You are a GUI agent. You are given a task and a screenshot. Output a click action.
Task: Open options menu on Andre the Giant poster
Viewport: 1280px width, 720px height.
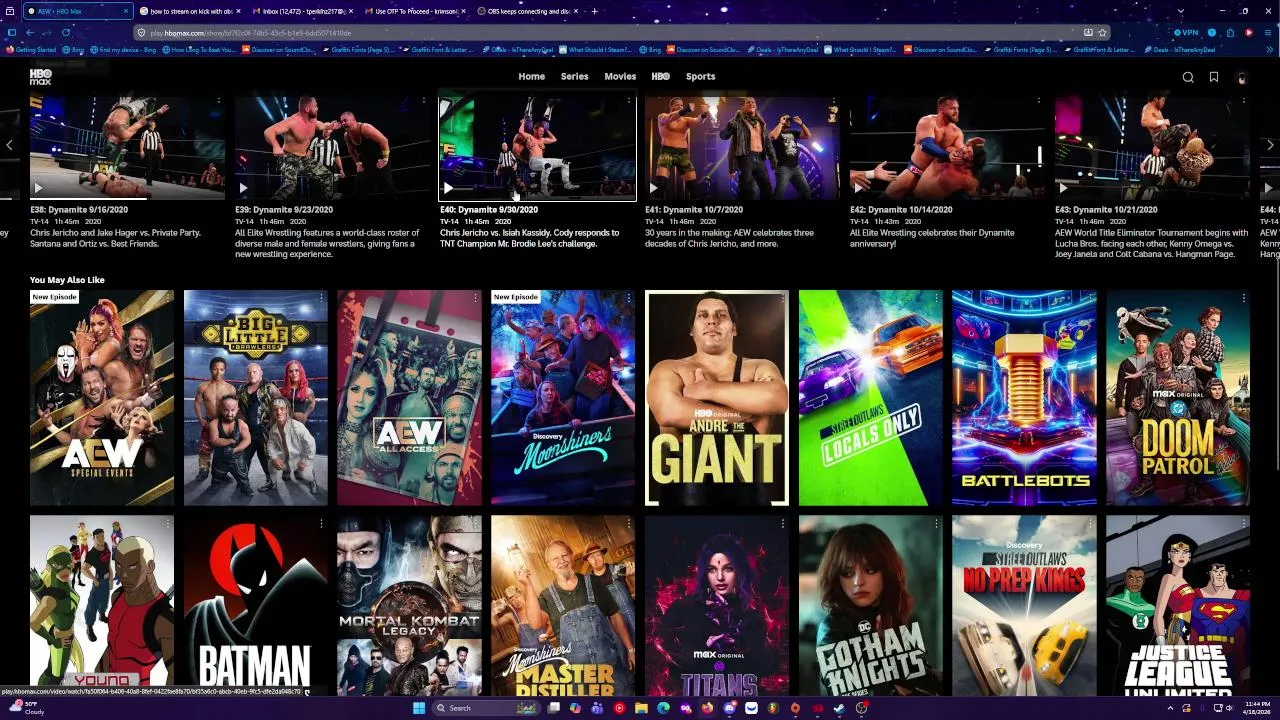coord(783,298)
